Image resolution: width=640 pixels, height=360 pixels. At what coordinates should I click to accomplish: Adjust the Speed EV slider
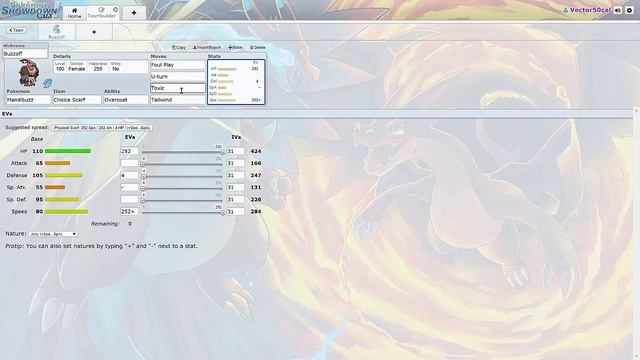pos(182,213)
